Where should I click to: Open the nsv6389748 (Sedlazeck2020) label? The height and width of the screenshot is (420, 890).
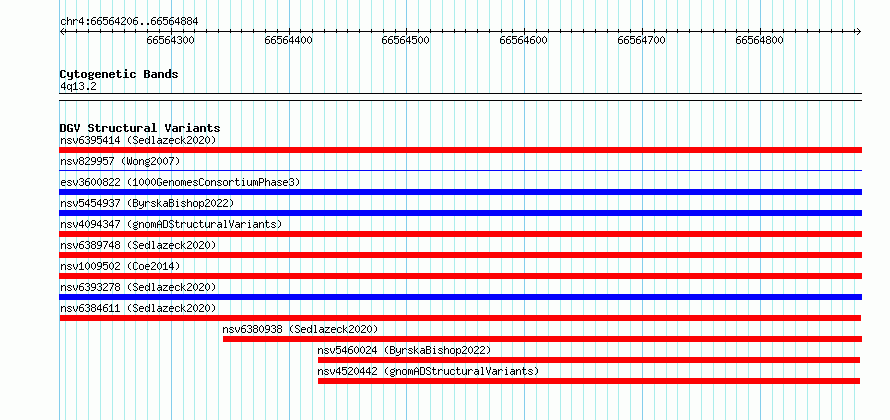(138, 245)
